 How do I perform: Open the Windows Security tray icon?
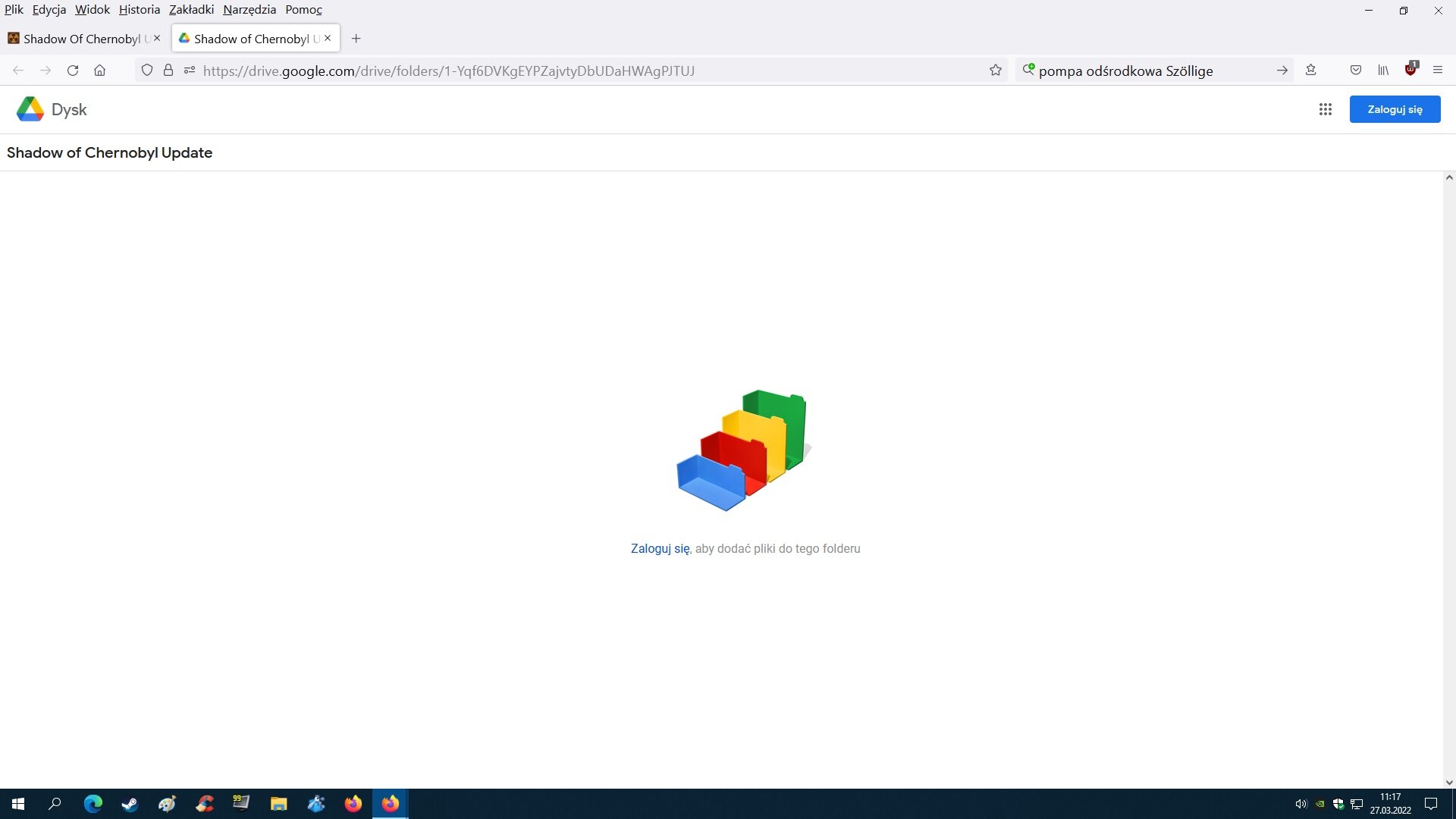[x=1338, y=804]
